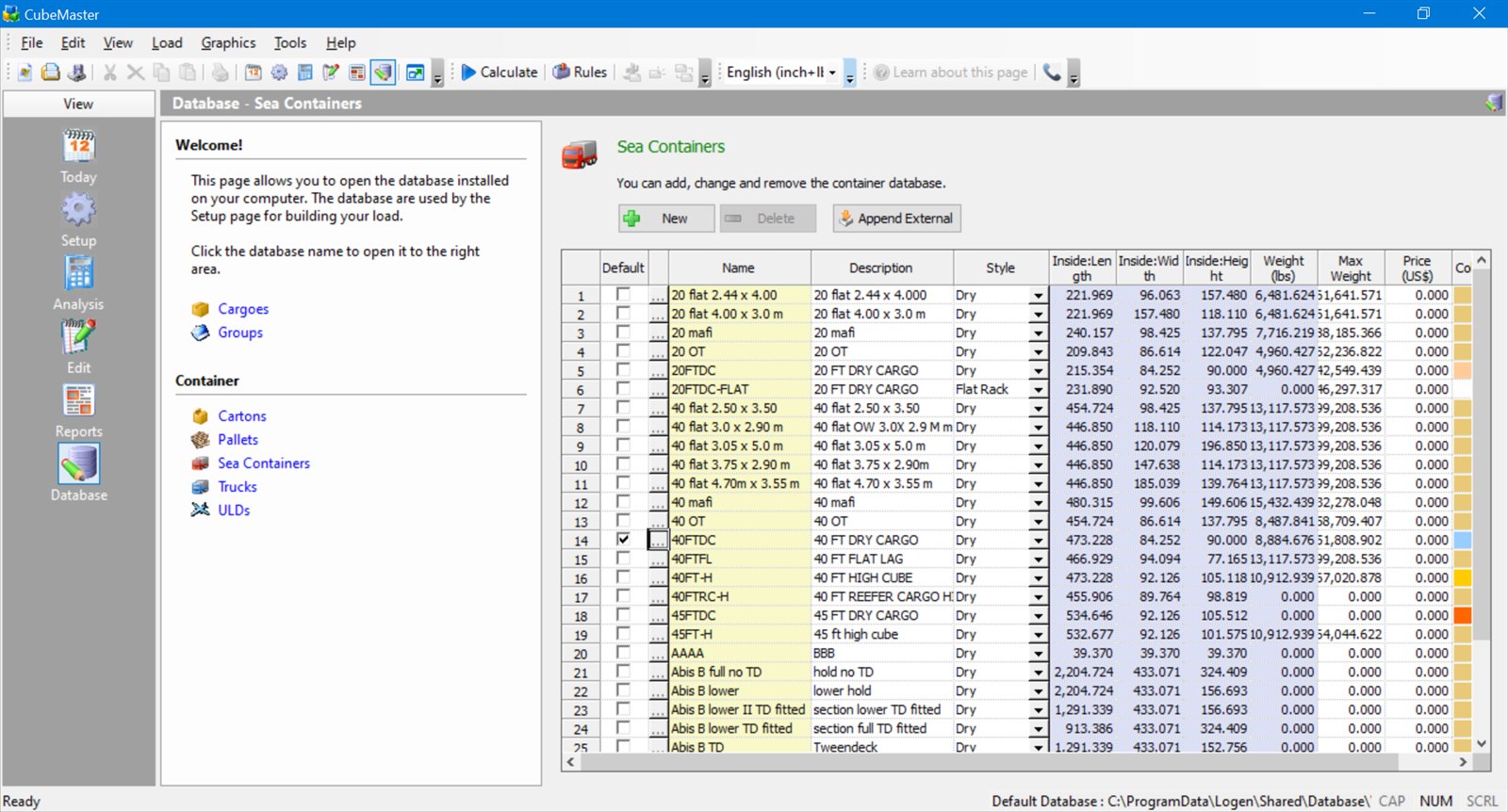Open the File menu

tap(32, 42)
